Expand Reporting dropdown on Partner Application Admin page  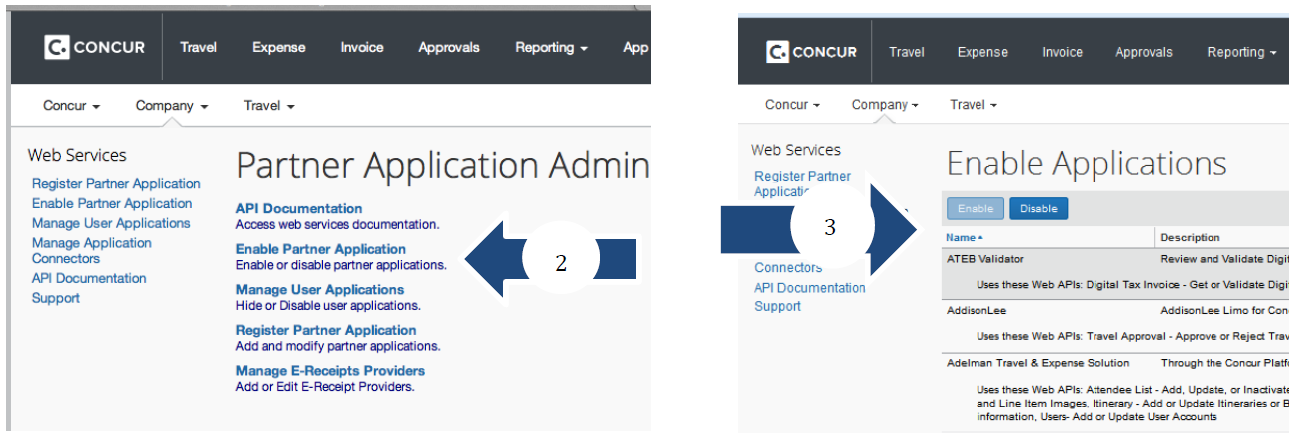[x=551, y=47]
